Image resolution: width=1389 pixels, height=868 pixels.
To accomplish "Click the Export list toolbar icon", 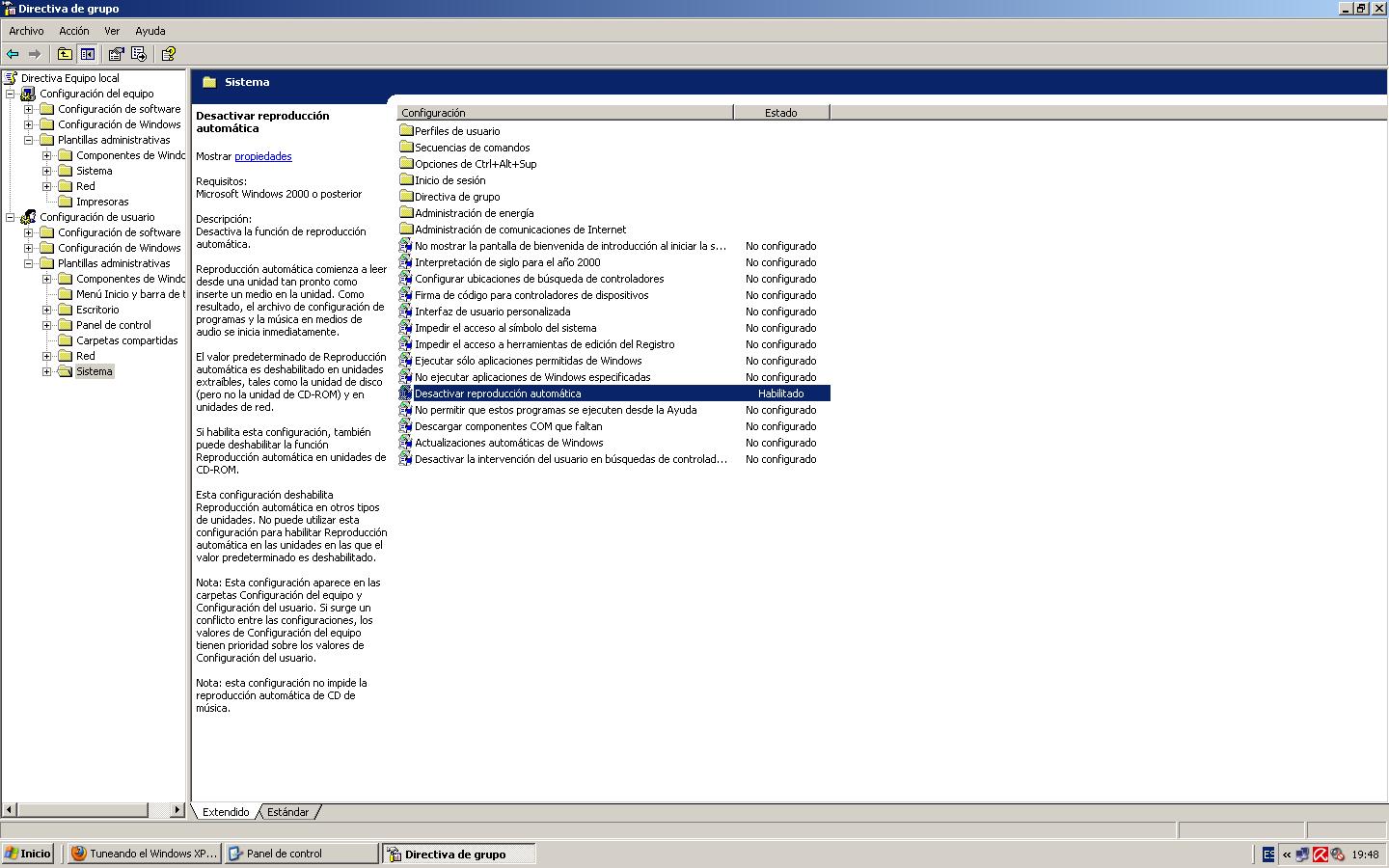I will click(139, 54).
